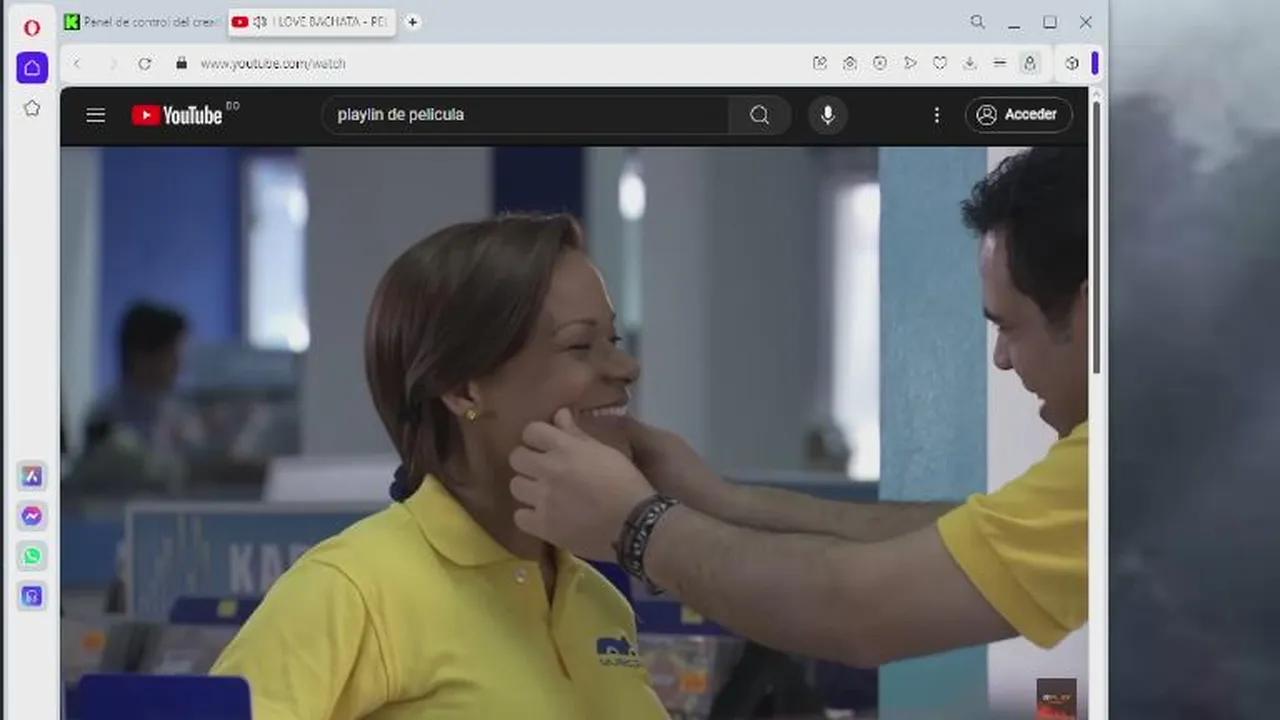Open Aria AI icon in Opera sidebar
Viewport: 1280px width, 720px height.
coord(32,477)
